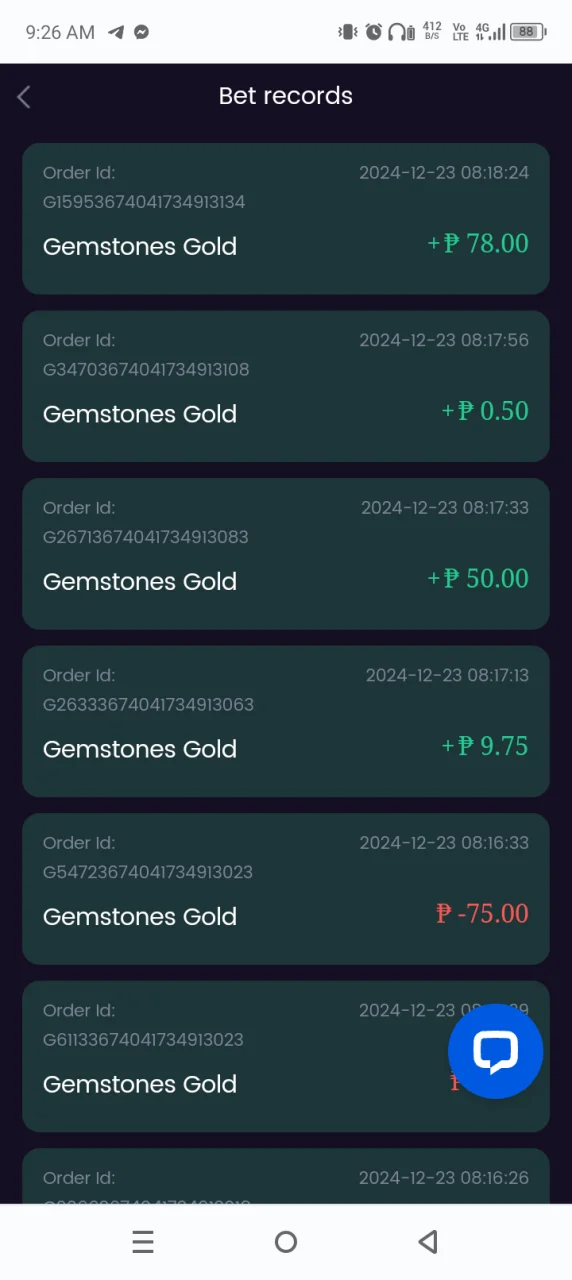The image size is (572, 1280).
Task: Open bet record with +₱ 0.50 win
Action: (x=286, y=386)
